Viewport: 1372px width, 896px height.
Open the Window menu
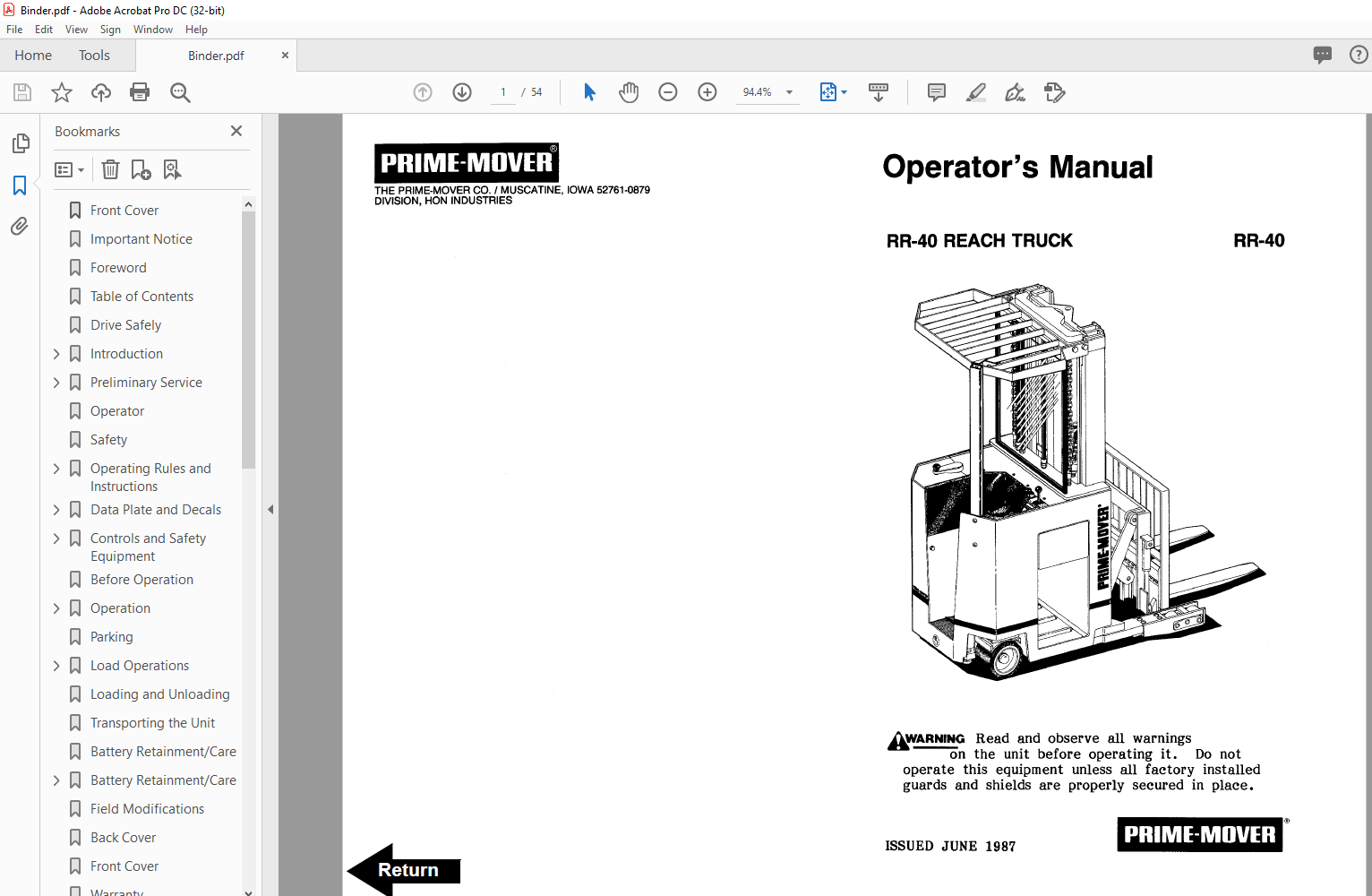point(153,30)
